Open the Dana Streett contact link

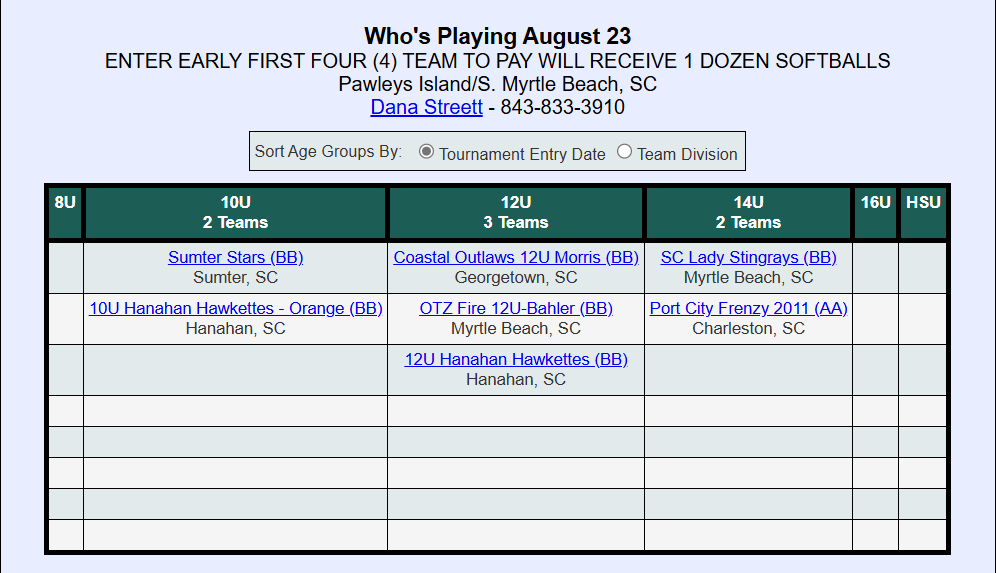(426, 107)
